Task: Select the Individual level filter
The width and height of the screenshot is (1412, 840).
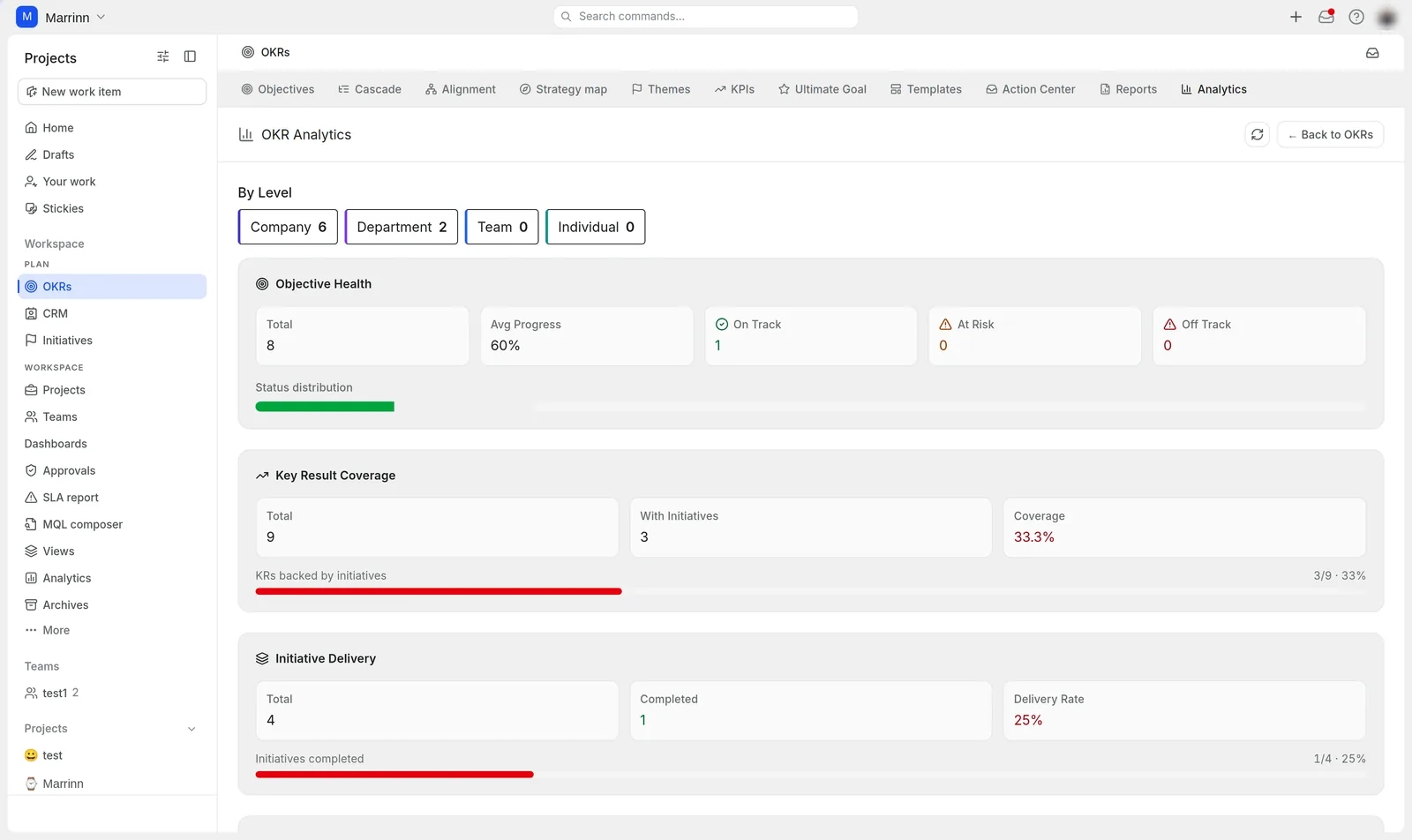Action: tap(596, 227)
